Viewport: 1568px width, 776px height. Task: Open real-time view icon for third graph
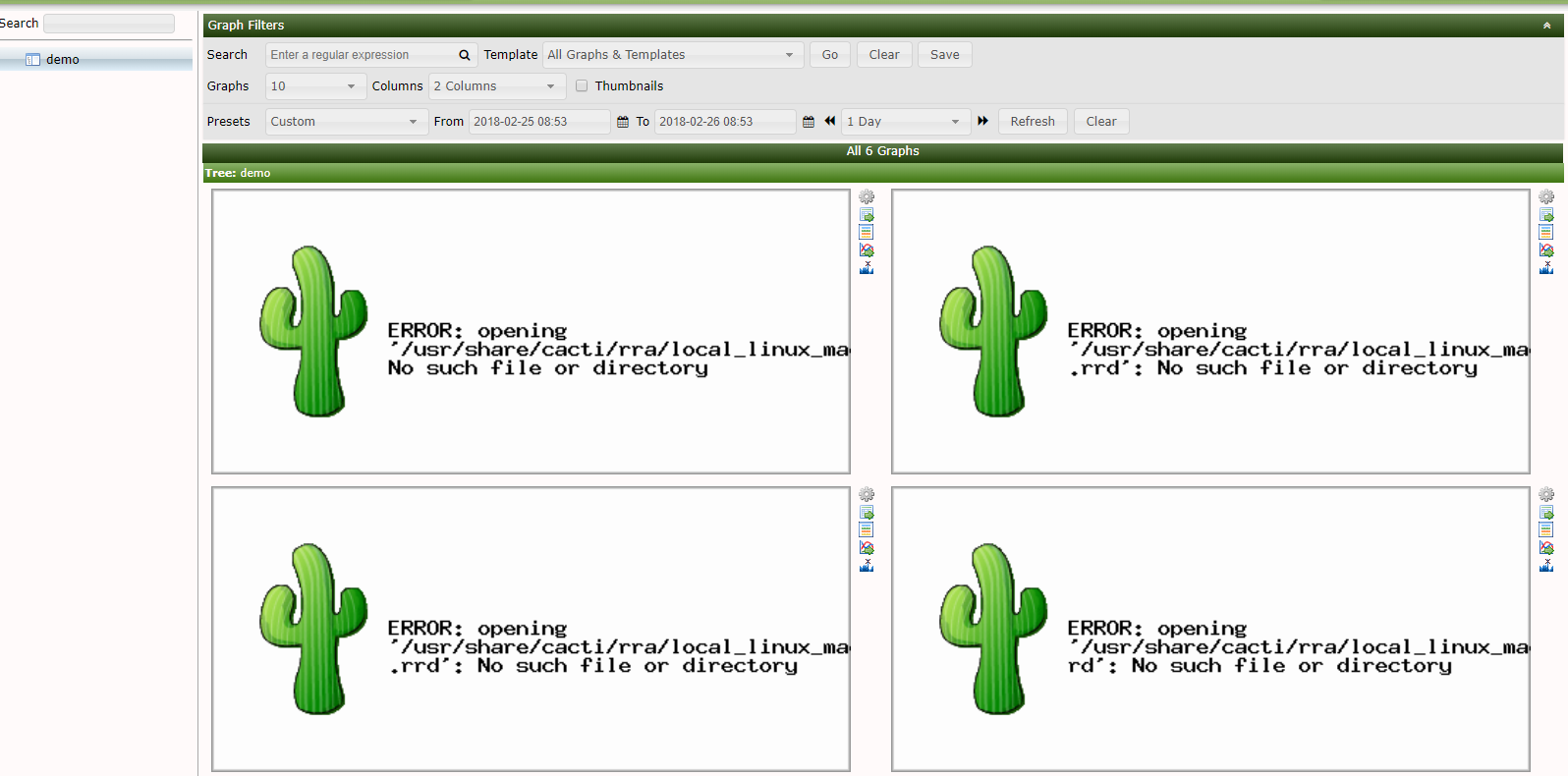[867, 548]
